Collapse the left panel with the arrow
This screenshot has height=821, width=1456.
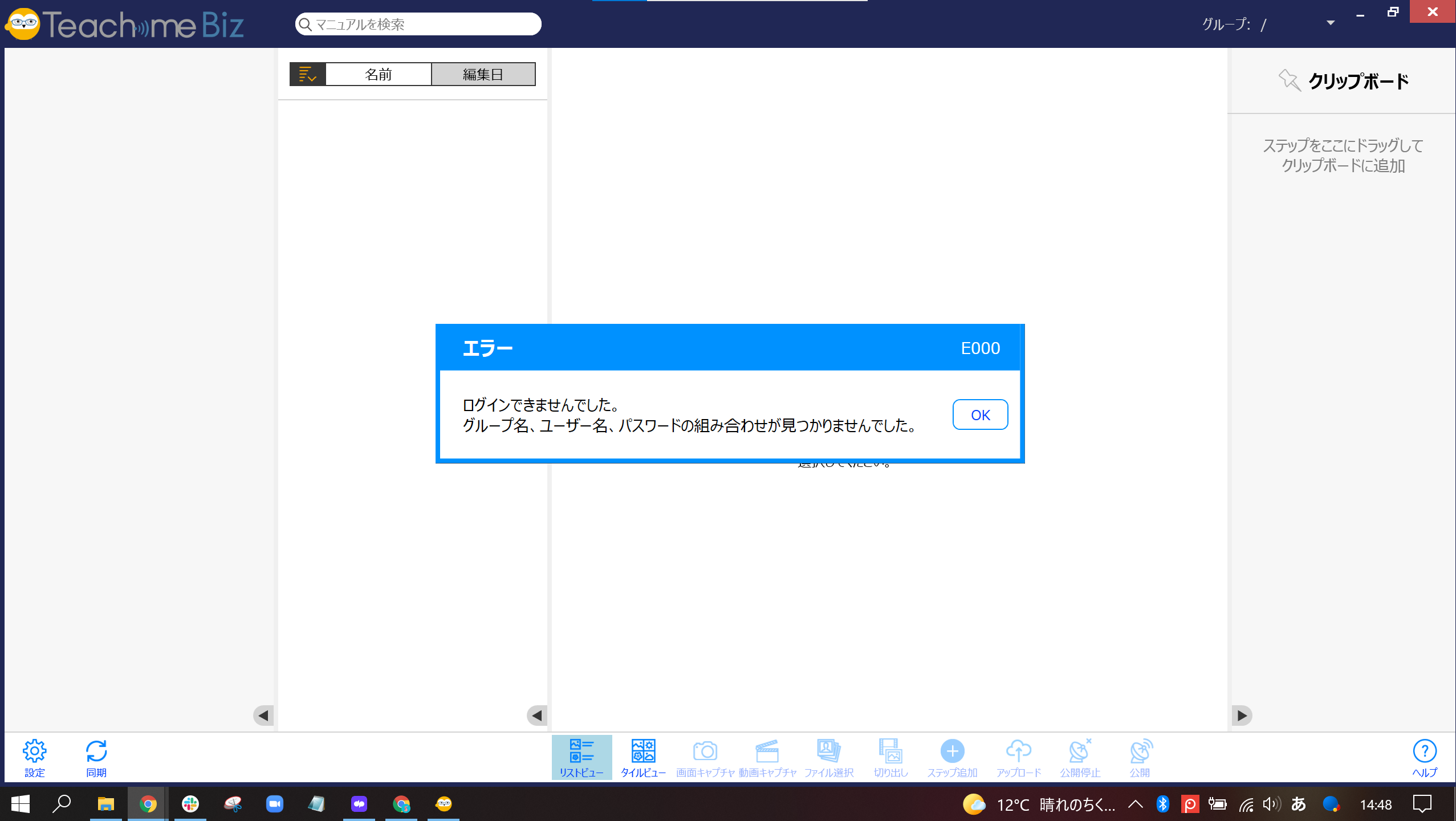tap(263, 715)
